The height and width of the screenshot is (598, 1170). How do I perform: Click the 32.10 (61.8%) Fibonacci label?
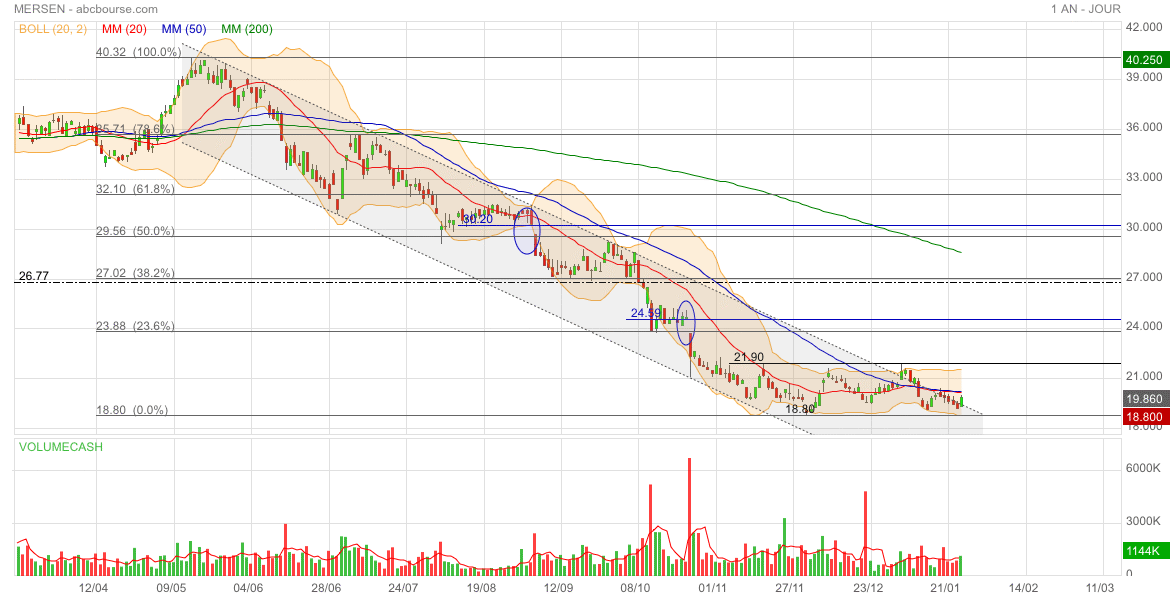click(135, 189)
